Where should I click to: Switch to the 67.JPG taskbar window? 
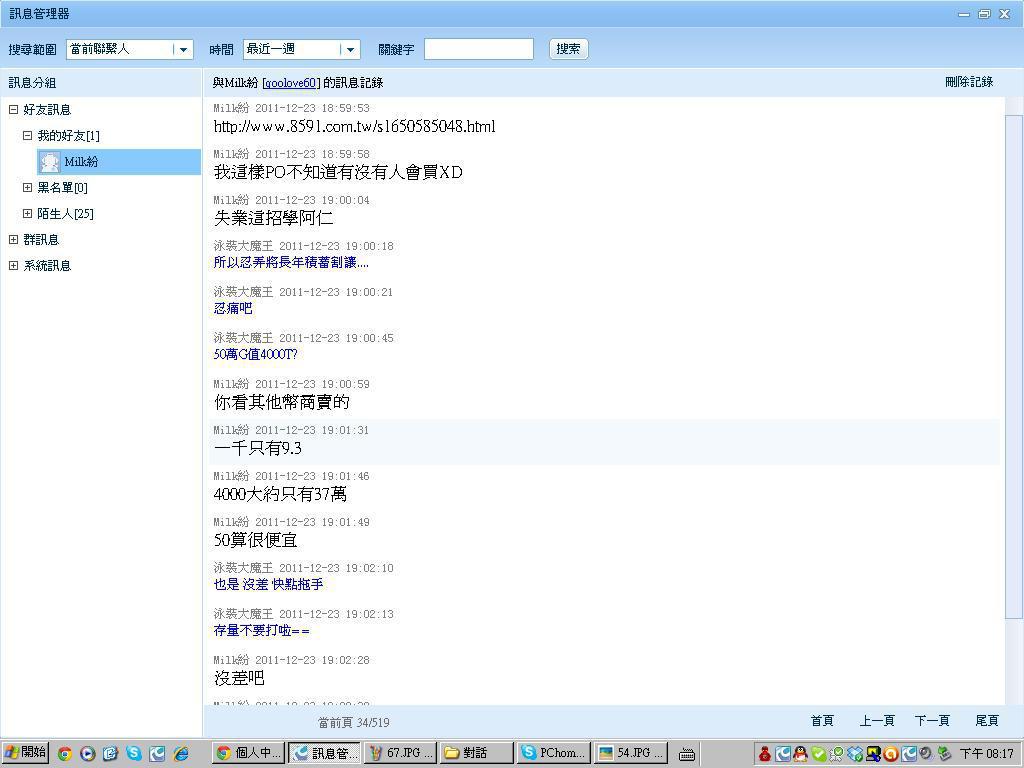click(x=400, y=753)
